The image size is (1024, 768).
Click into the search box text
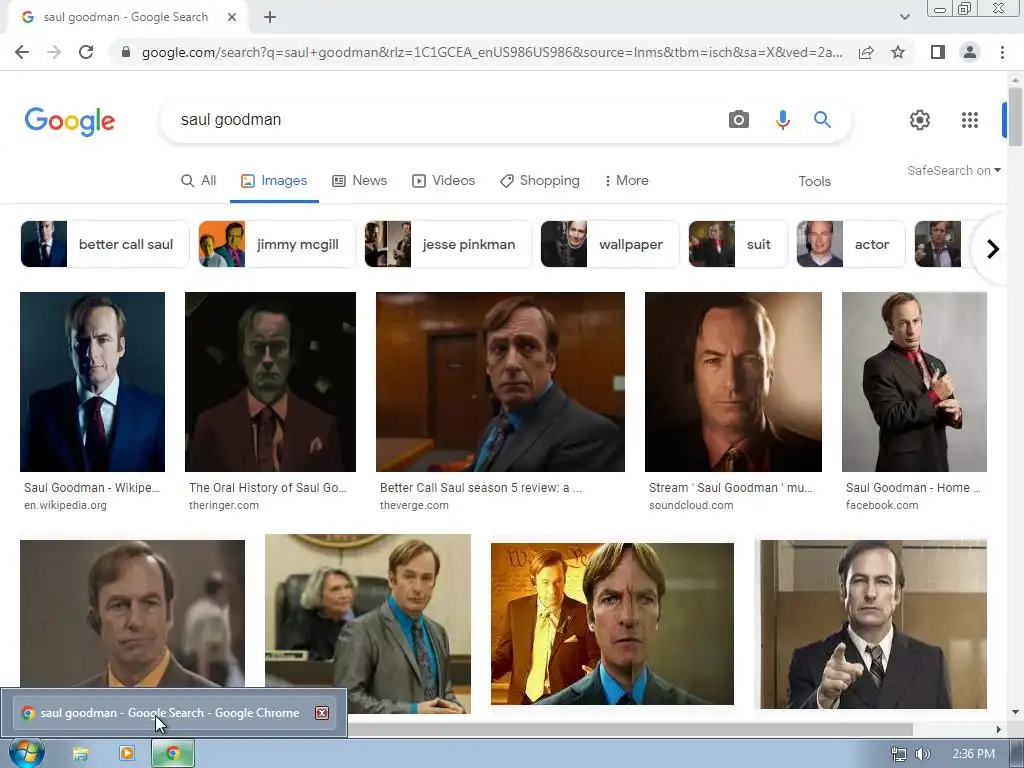[231, 120]
